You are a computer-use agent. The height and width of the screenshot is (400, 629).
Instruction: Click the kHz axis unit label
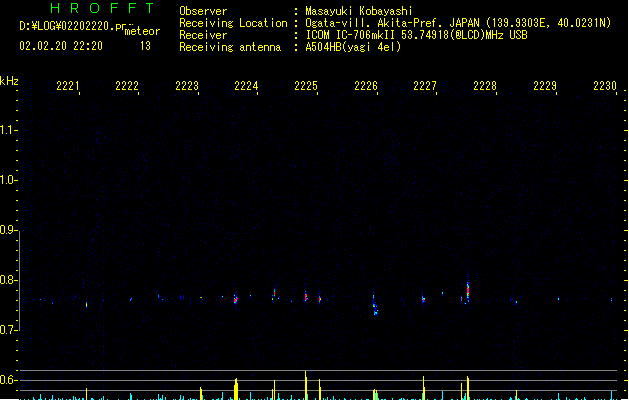9,81
